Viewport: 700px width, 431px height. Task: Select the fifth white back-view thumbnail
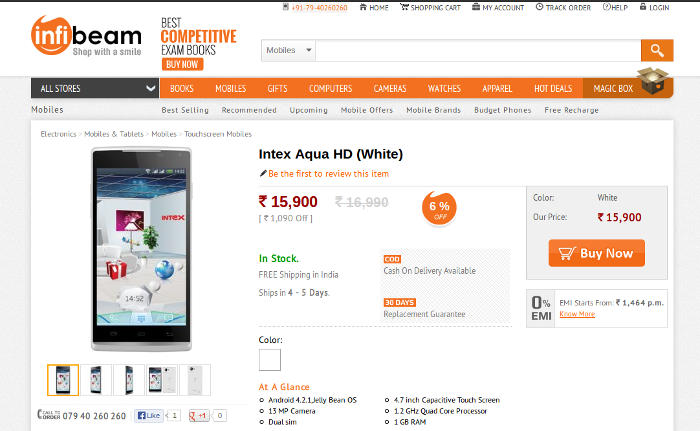point(195,380)
